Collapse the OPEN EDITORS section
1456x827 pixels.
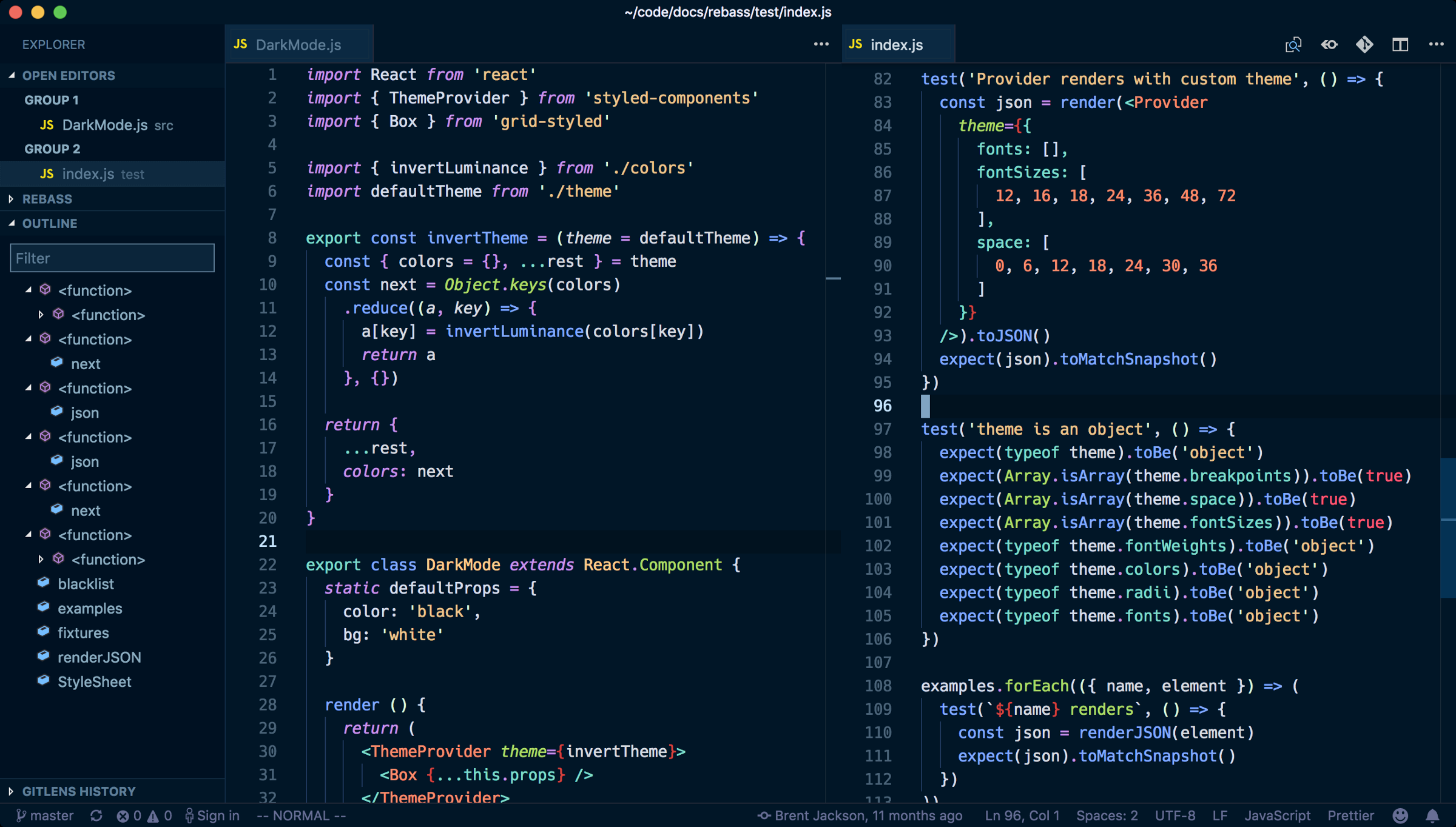(69, 76)
